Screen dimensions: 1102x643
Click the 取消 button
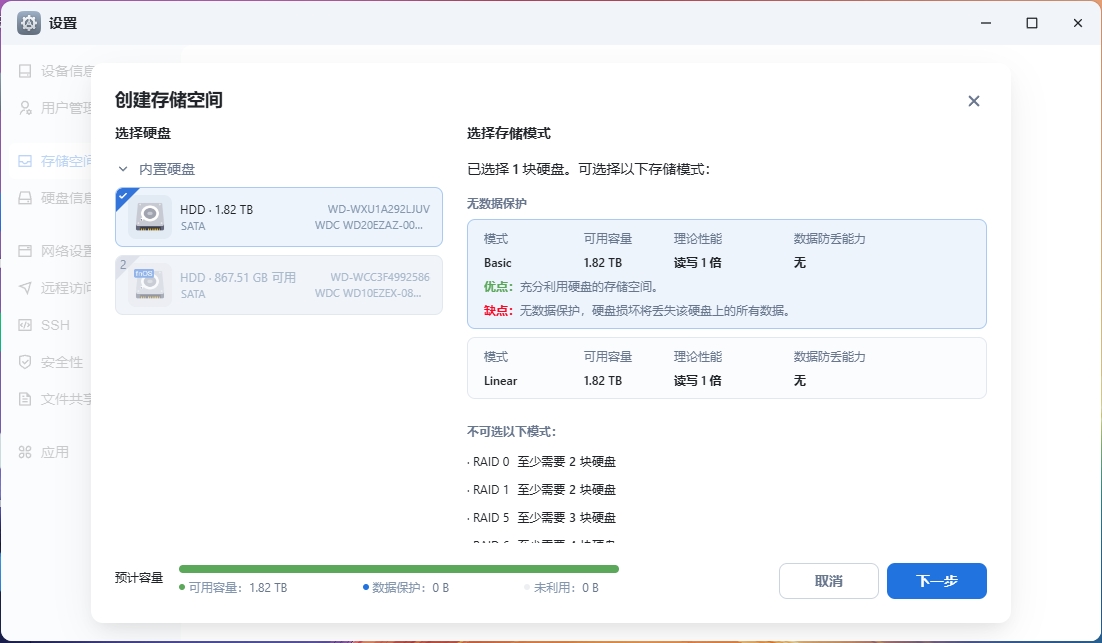pyautogui.click(x=828, y=581)
